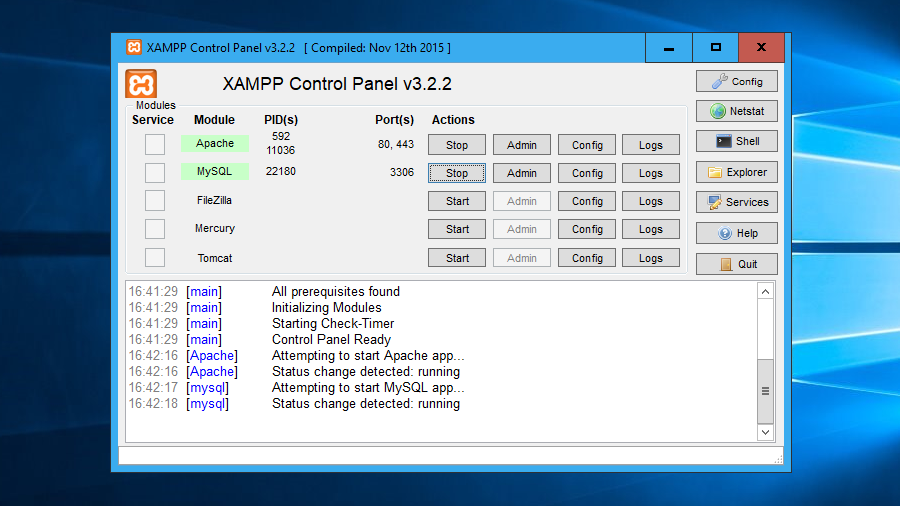Toggle the FileZilla service checkbox

pos(155,201)
